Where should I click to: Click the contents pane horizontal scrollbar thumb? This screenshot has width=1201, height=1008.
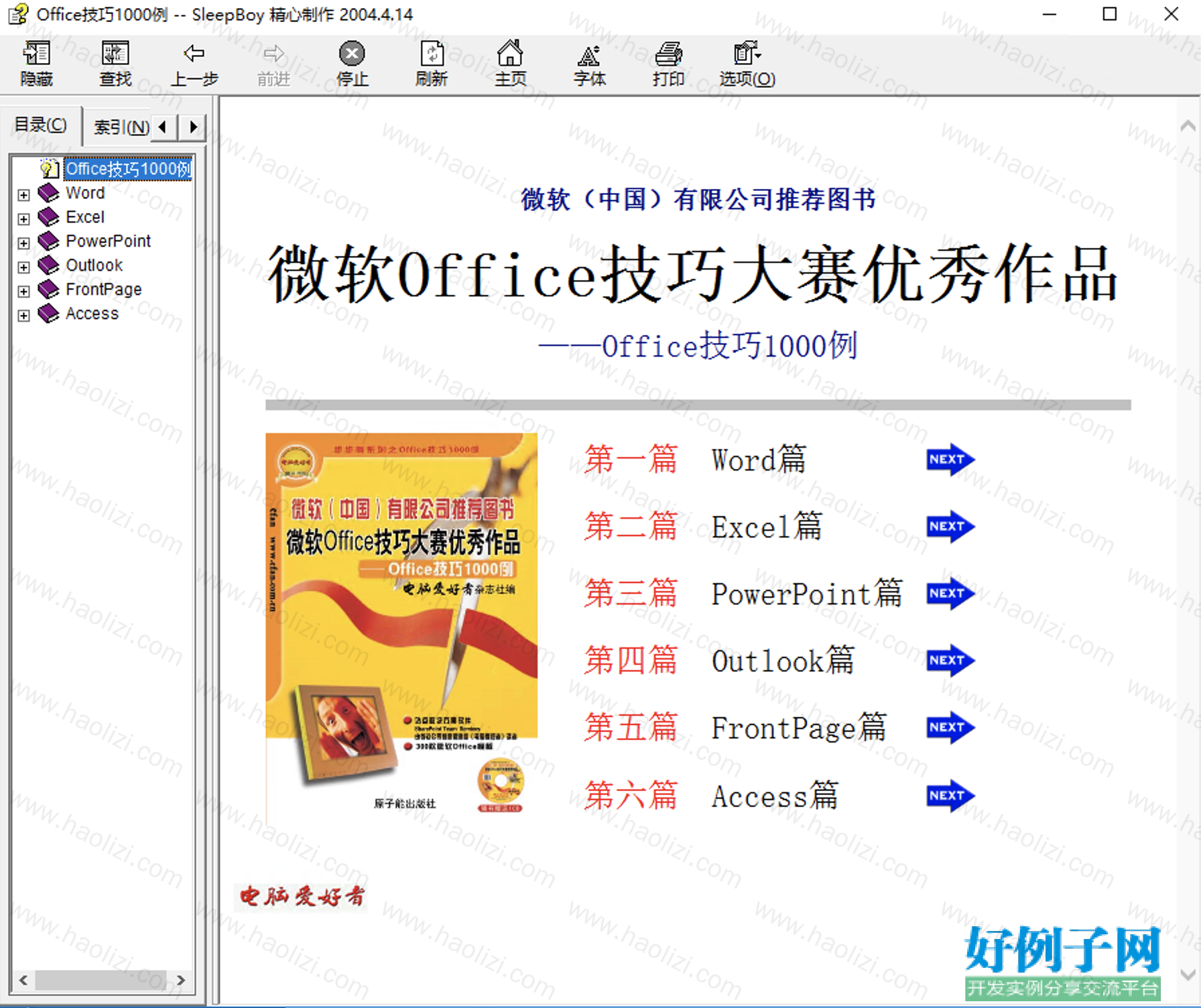pos(101,980)
